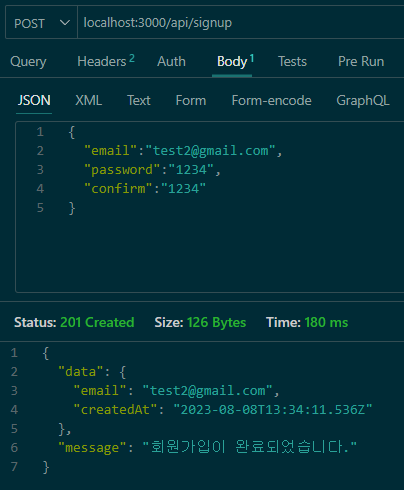This screenshot has width=404, height=490.
Task: Switch to the GraphQL body type
Action: point(363,101)
